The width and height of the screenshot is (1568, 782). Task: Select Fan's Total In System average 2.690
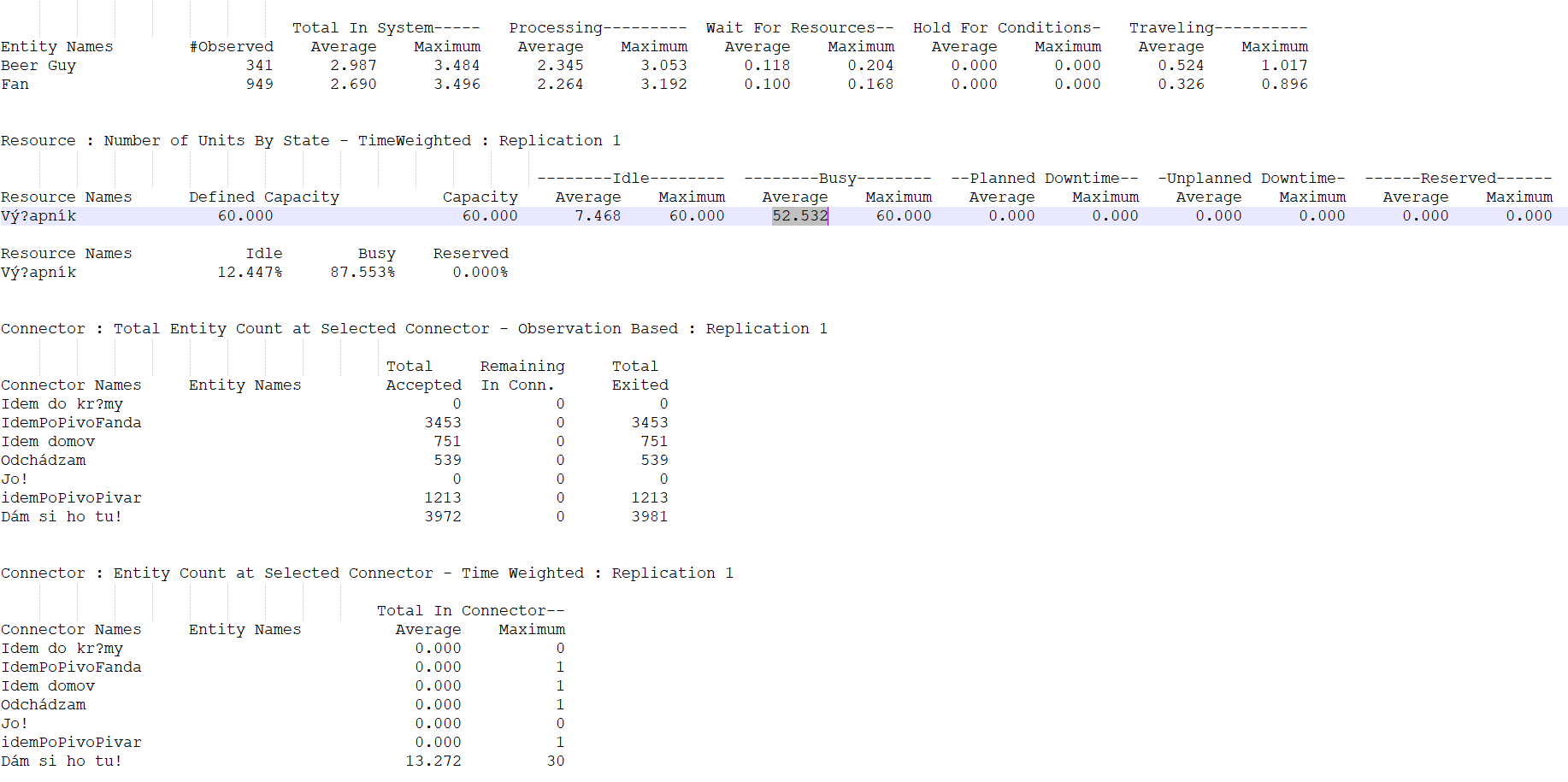click(353, 85)
